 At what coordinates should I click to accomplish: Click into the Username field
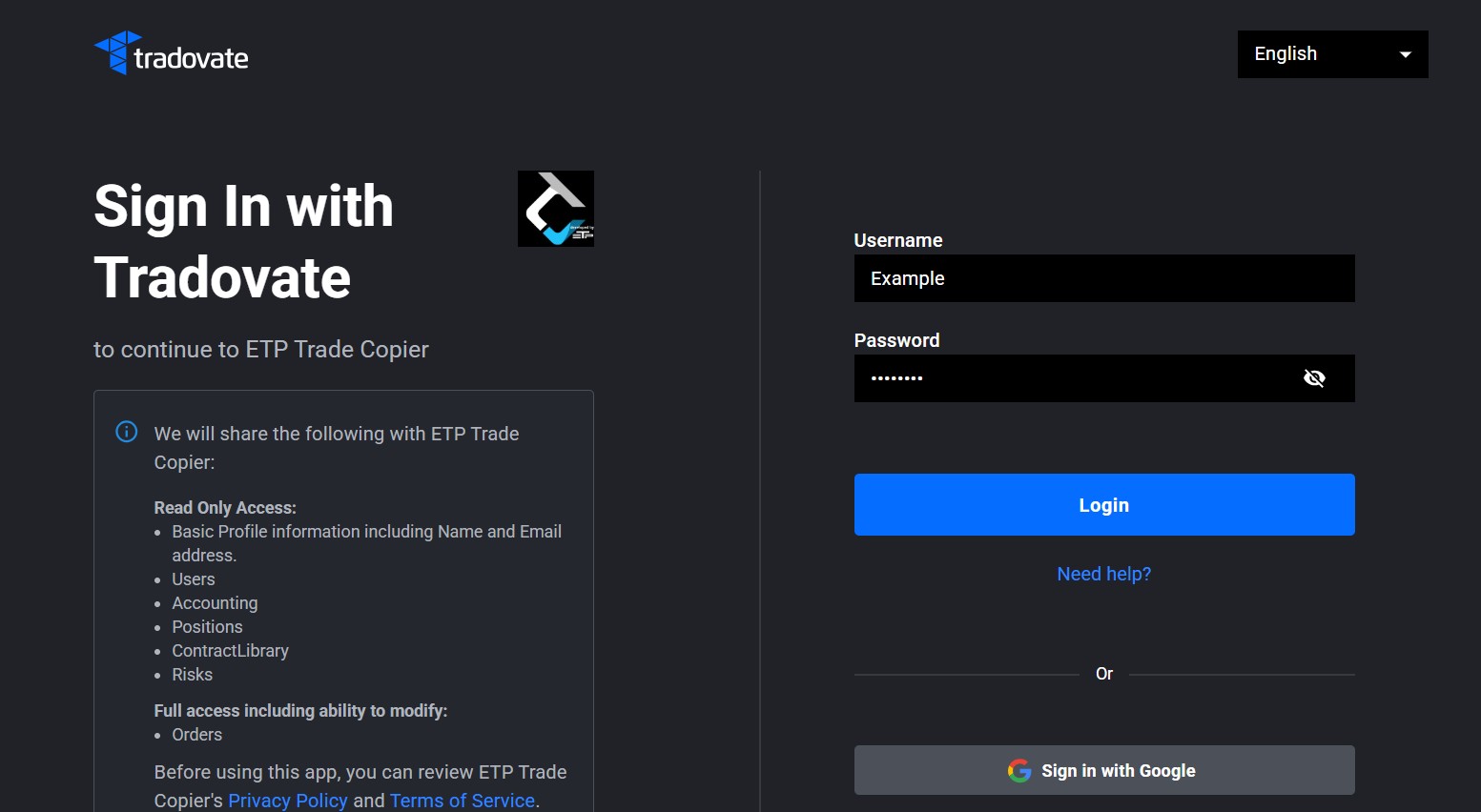pyautogui.click(x=1103, y=278)
